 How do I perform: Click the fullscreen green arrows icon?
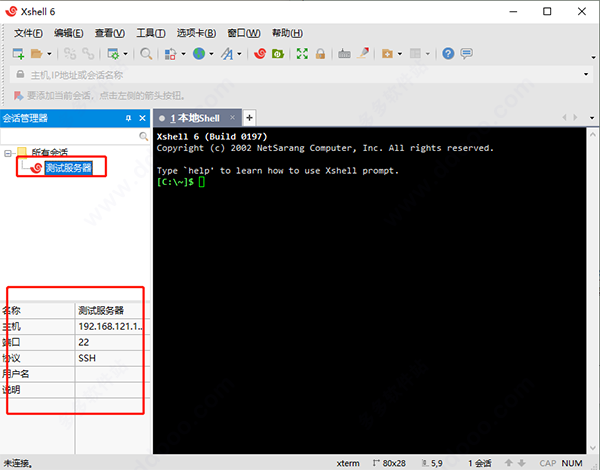coord(302,53)
